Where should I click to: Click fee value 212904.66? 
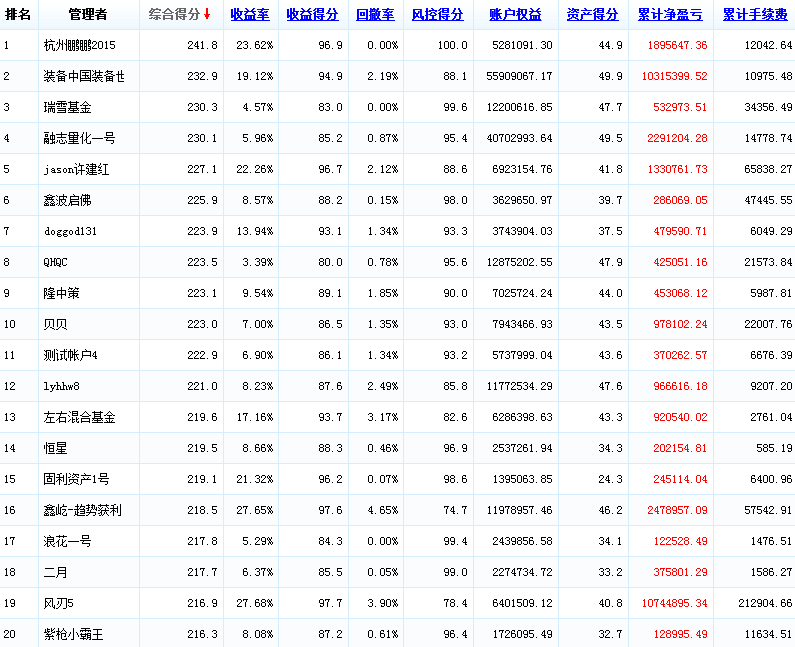coord(765,603)
